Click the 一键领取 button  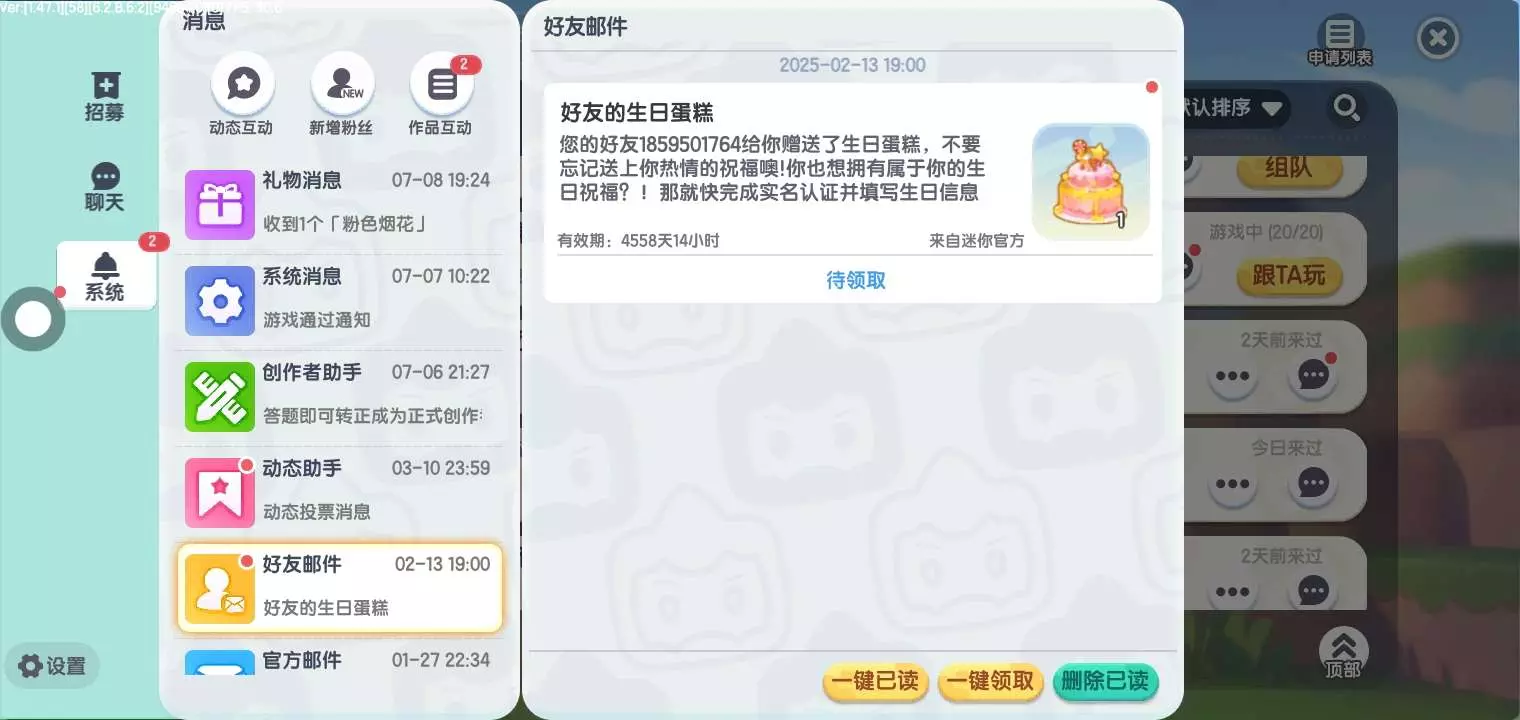tap(990, 682)
